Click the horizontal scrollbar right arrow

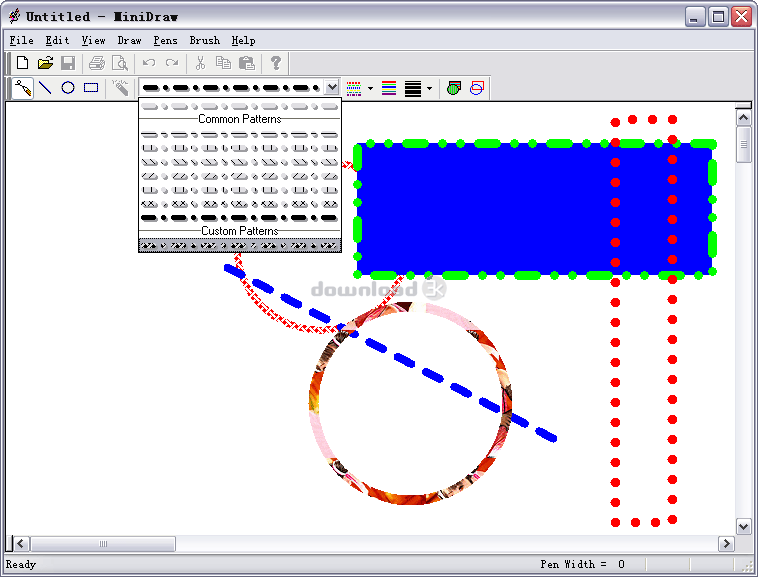point(726,544)
